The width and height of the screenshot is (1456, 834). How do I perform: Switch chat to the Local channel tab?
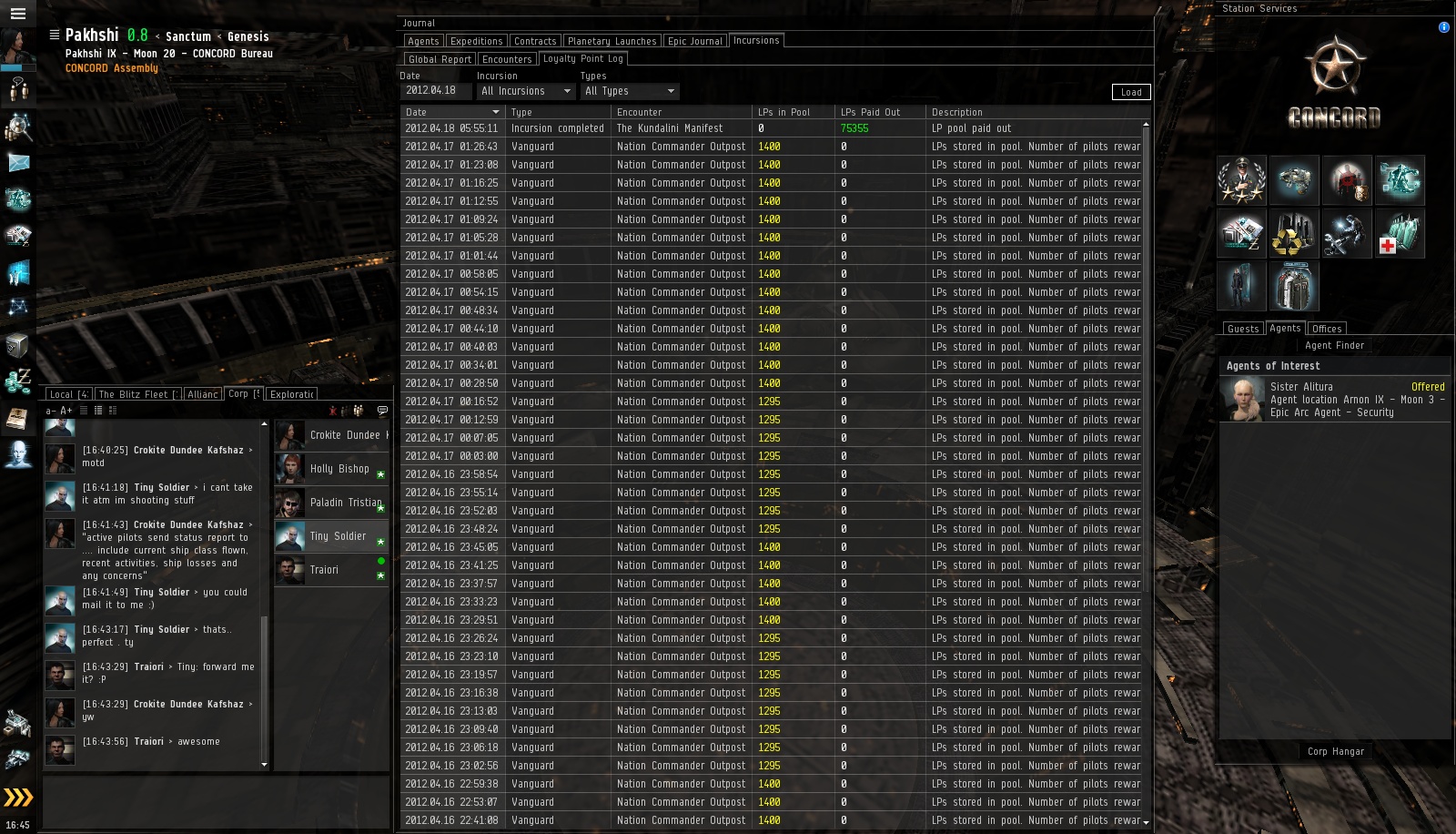[69, 394]
